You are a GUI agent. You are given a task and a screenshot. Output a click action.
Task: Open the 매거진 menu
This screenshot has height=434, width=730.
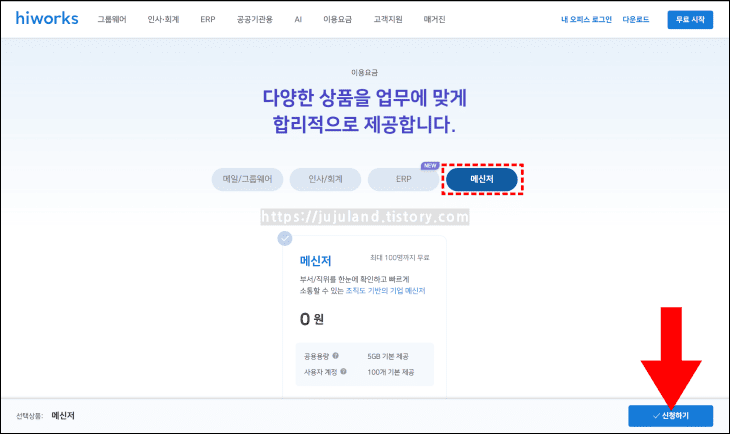pos(434,20)
